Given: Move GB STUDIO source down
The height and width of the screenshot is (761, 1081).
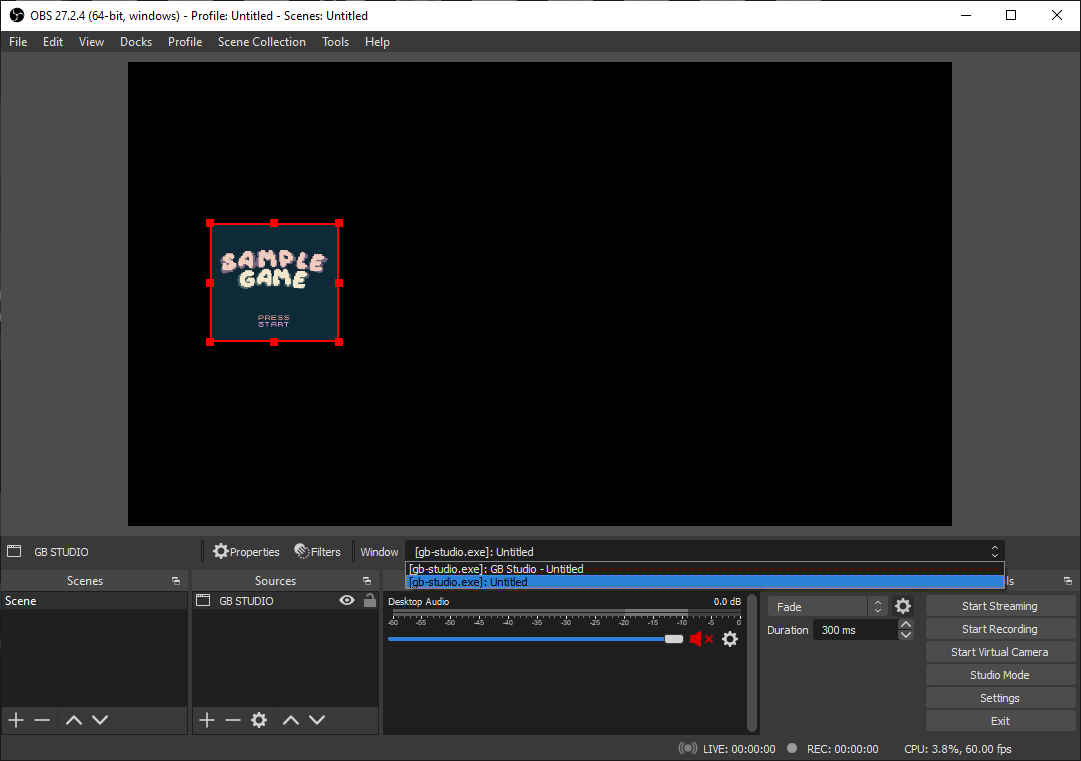Looking at the screenshot, I should coord(317,720).
